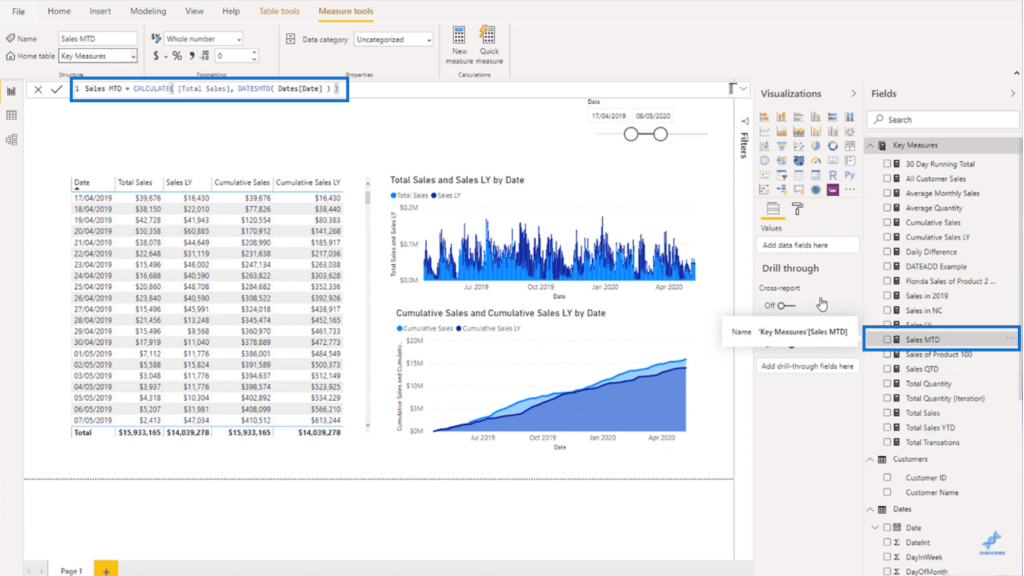The image size is (1024, 576).
Task: Switch to Model view in left sidebar
Action: tap(11, 140)
